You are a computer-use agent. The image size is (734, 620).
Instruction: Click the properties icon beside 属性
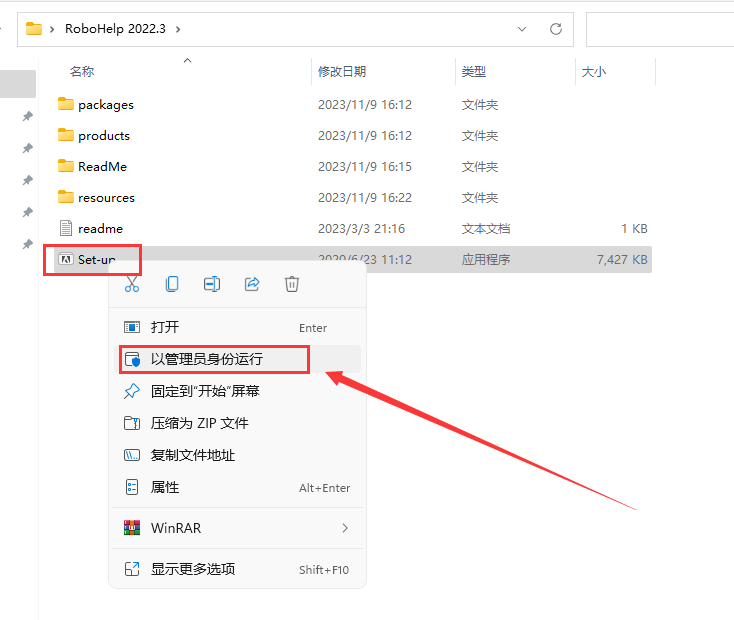point(132,487)
